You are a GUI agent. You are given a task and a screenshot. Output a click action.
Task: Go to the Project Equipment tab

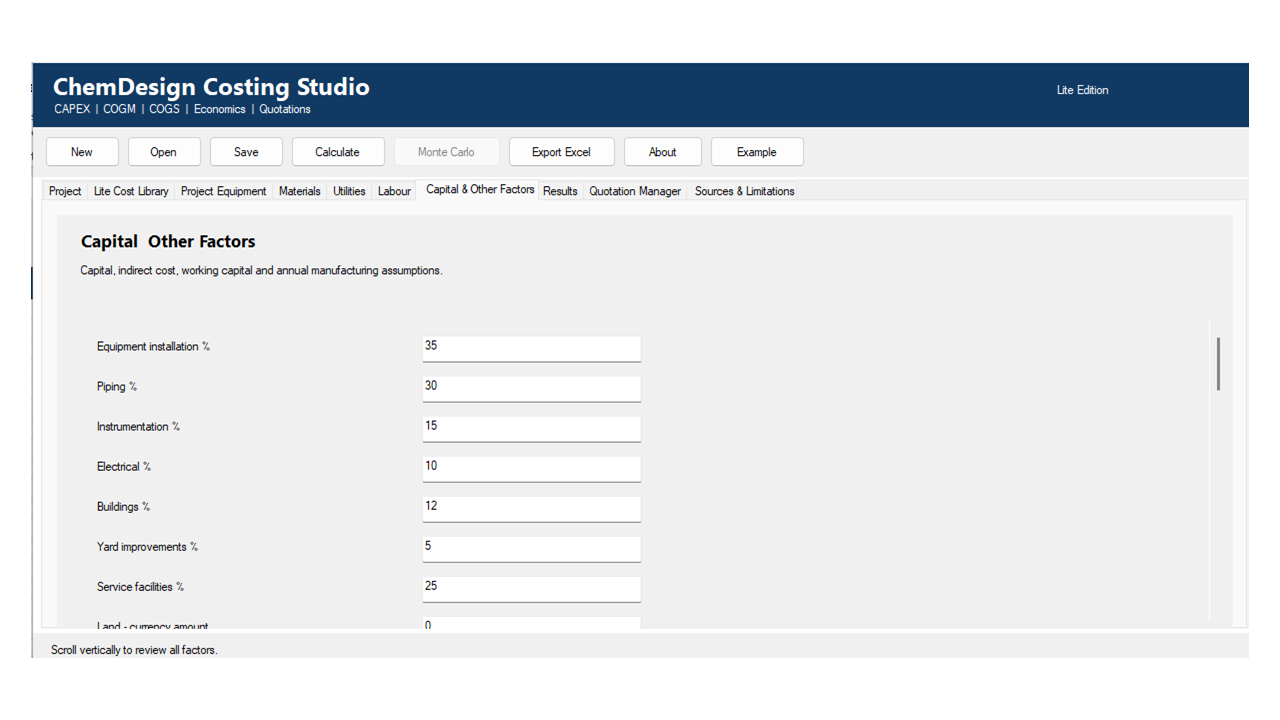224,191
